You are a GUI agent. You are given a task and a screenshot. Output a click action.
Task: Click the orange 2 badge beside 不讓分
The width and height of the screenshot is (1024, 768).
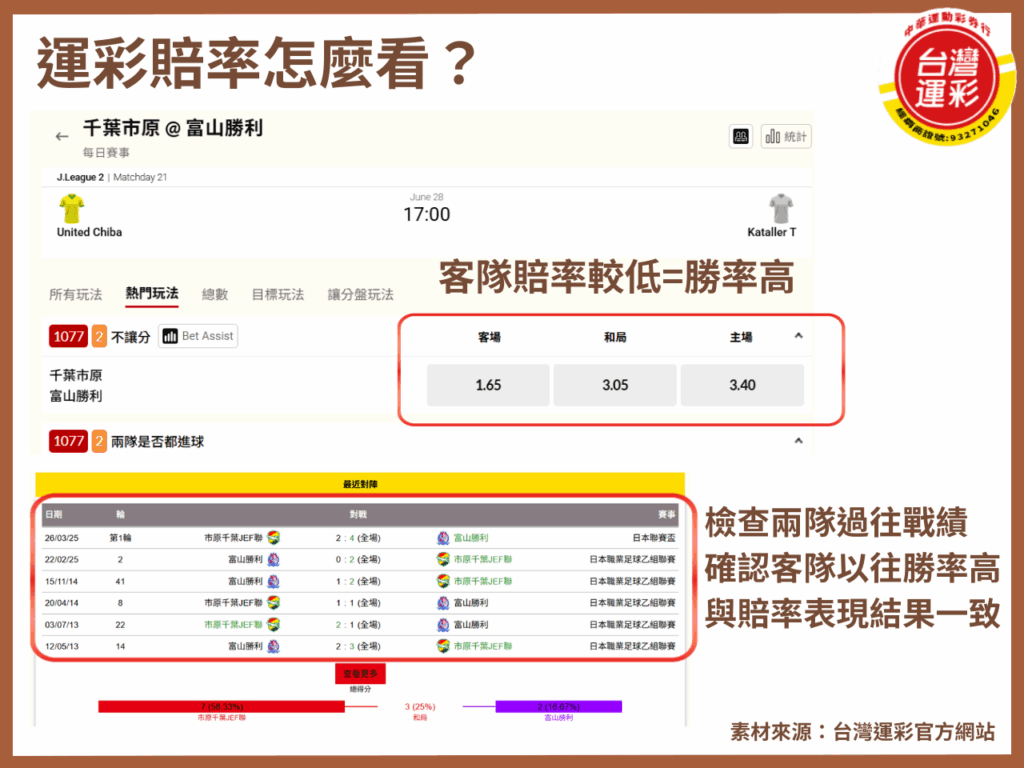point(99,336)
